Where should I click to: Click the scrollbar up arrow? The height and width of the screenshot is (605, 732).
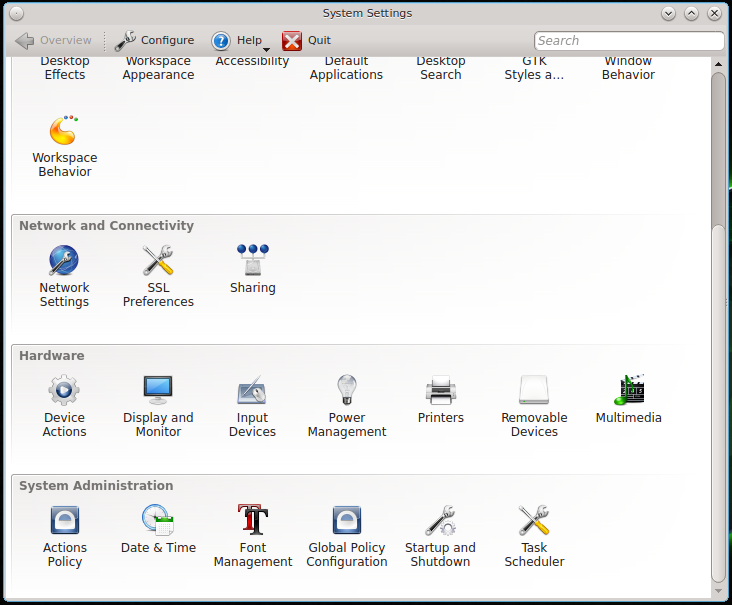tap(718, 64)
